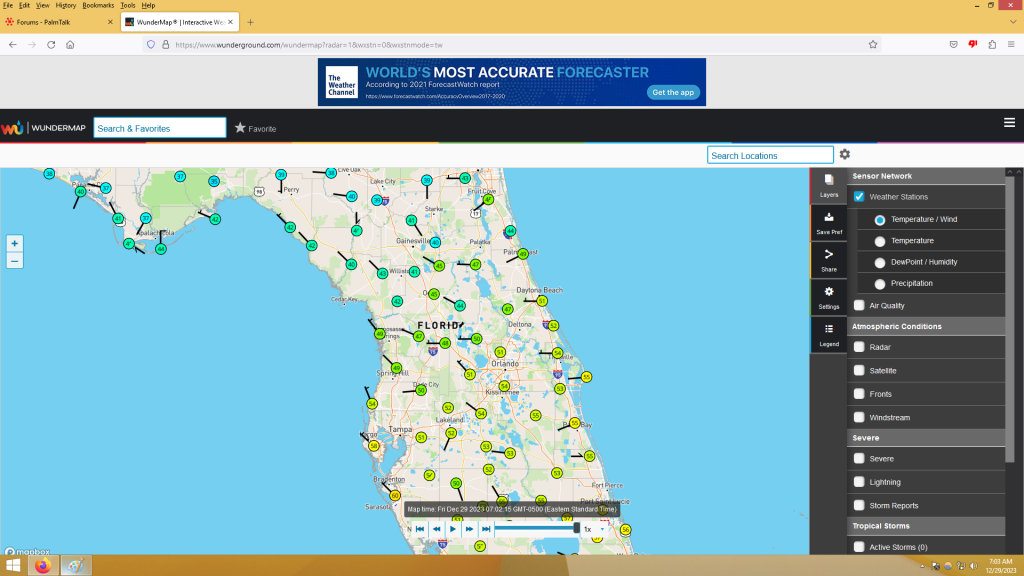The image size is (1024, 576).
Task: Bookmark this page with star icon
Action: coord(872,45)
